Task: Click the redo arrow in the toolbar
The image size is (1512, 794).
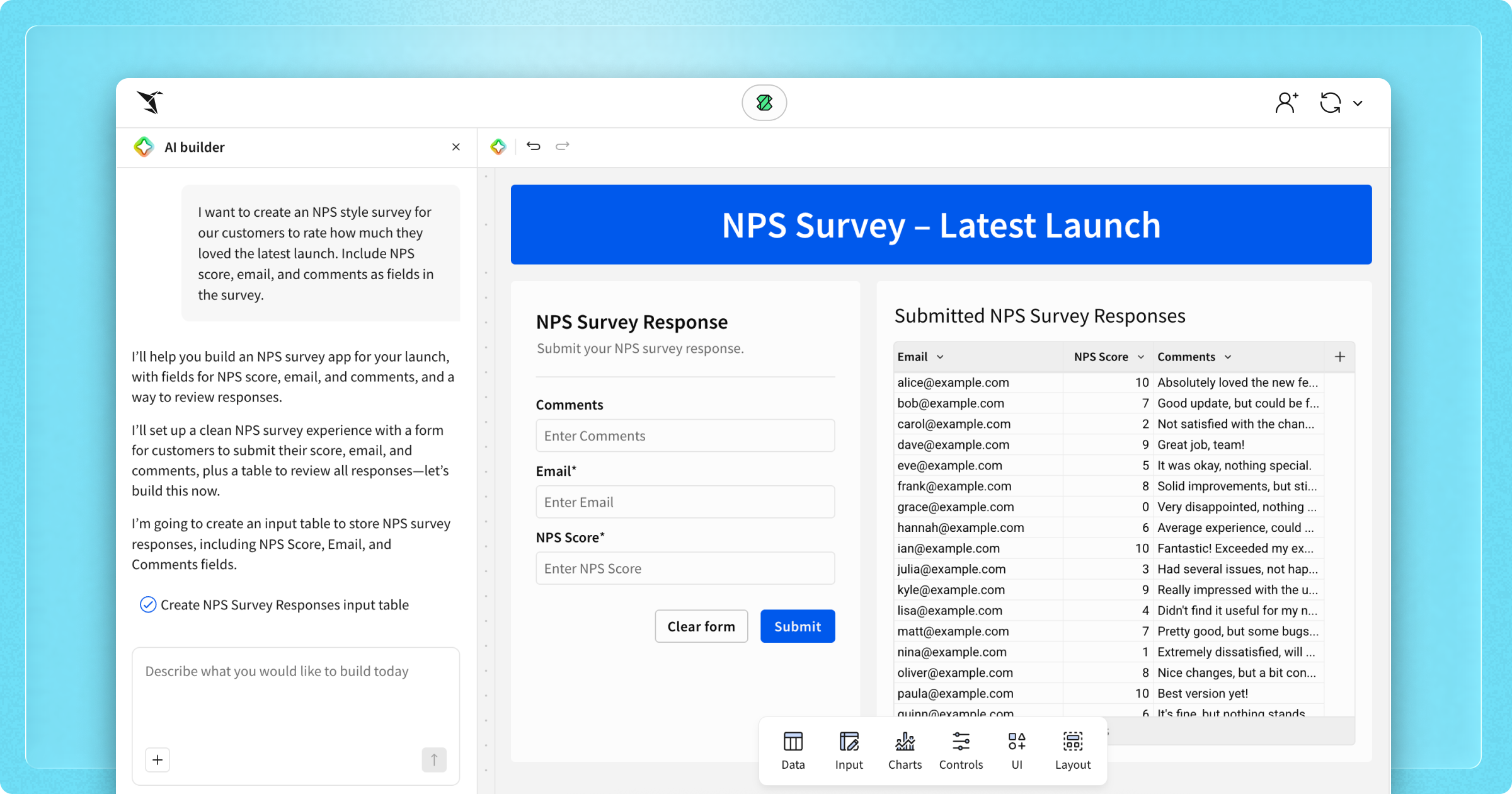Action: tap(562, 146)
